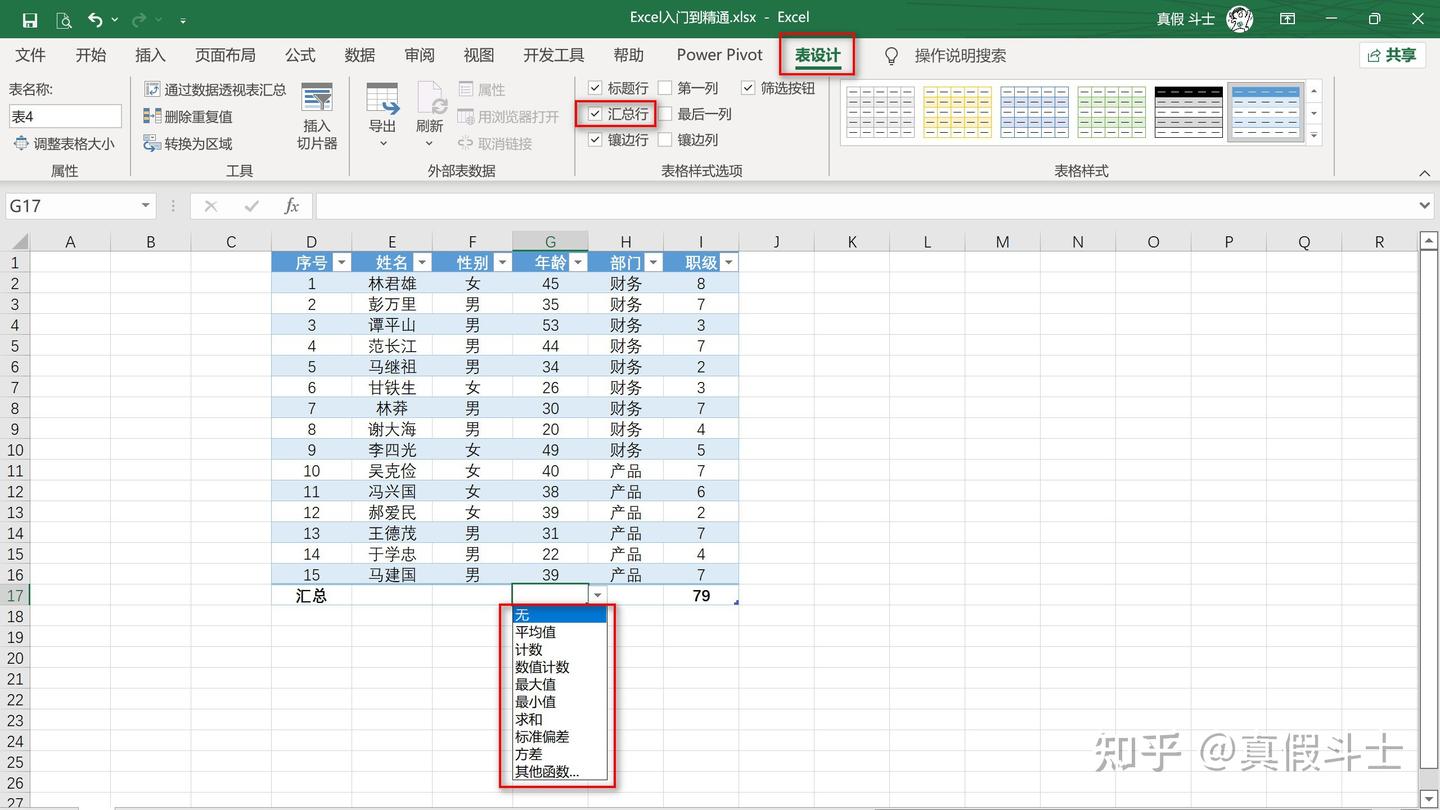The height and width of the screenshot is (810, 1440).
Task: Click Properties (属性) in external data group
Action: (x=482, y=90)
